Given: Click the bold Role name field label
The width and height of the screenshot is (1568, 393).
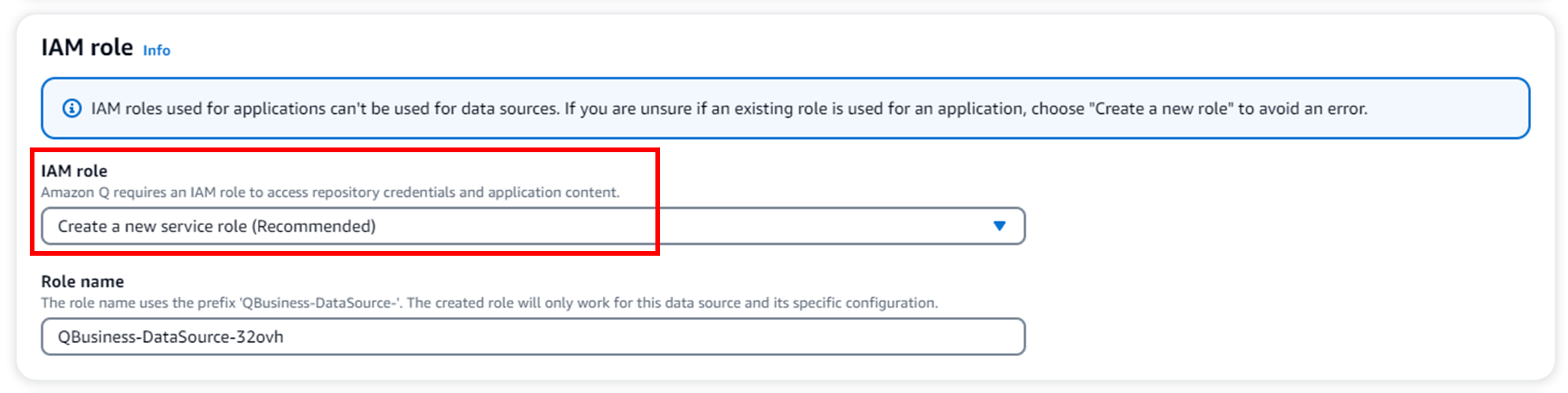Looking at the screenshot, I should coord(82,282).
